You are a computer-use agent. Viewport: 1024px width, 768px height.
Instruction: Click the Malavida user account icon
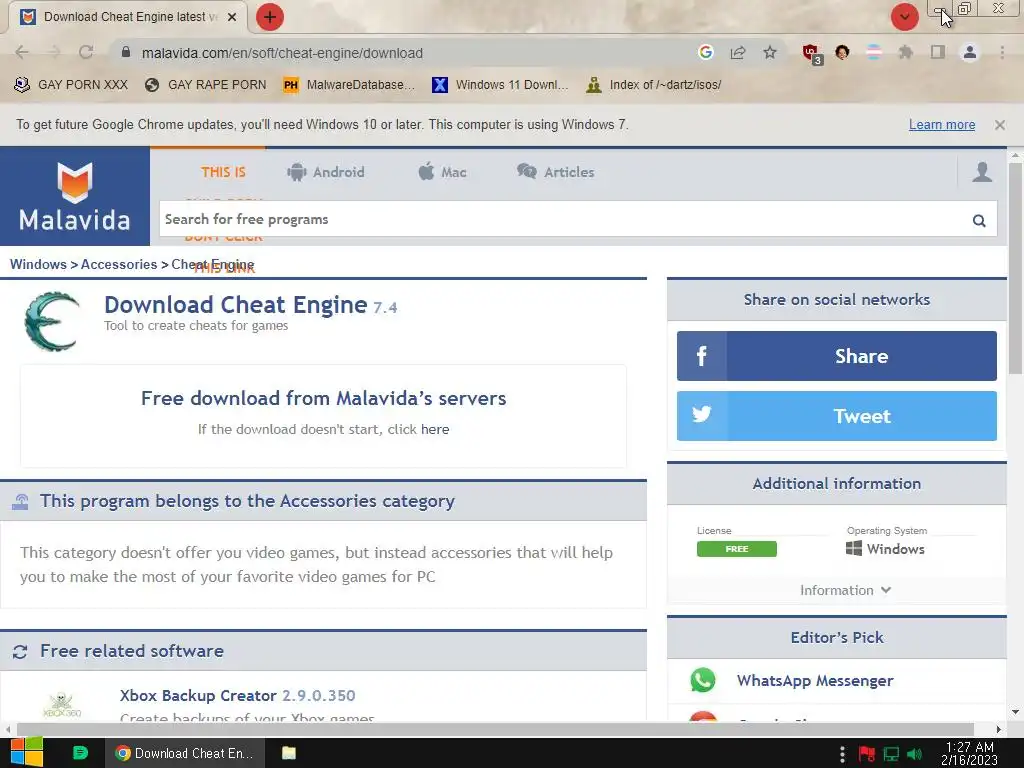tap(982, 172)
